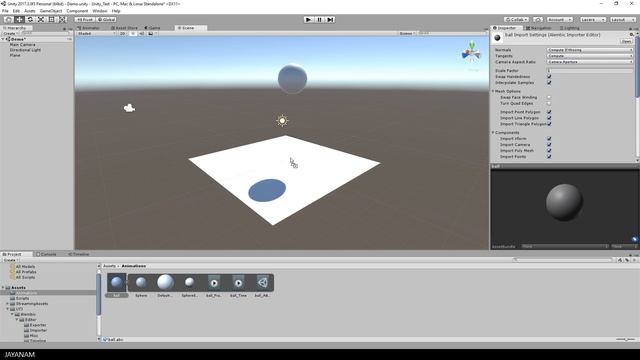Switch to the Console tab

pos(46,254)
